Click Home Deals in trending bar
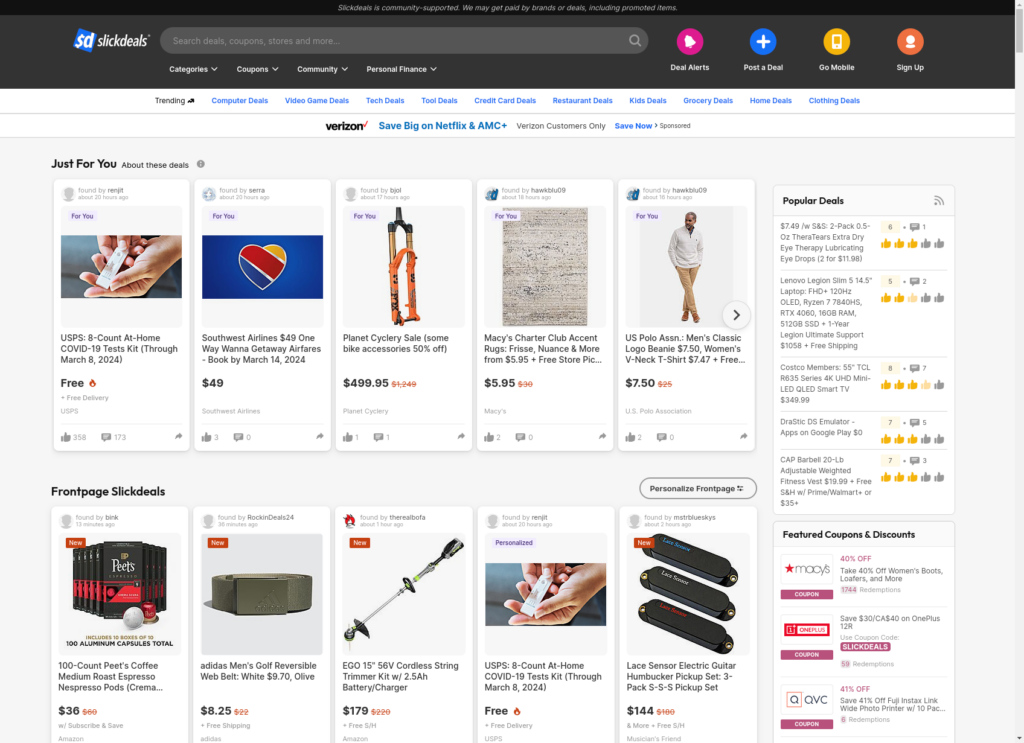Viewport: 1024px width, 743px height. pos(771,101)
